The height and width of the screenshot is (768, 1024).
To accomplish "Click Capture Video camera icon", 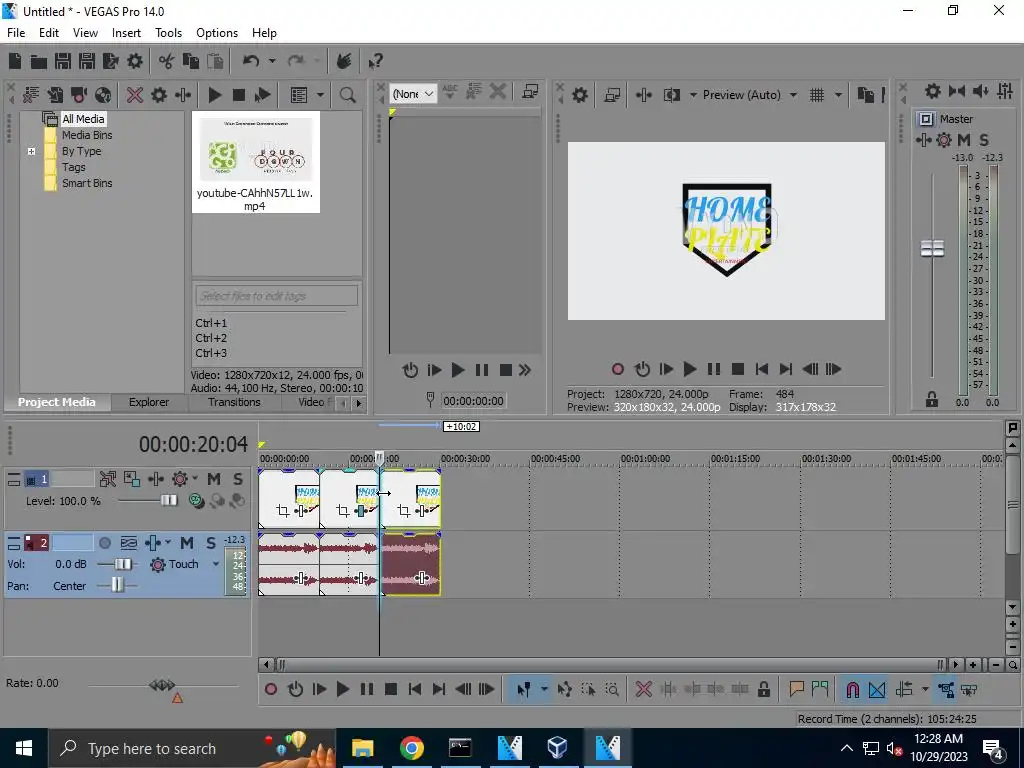I will (x=79, y=95).
